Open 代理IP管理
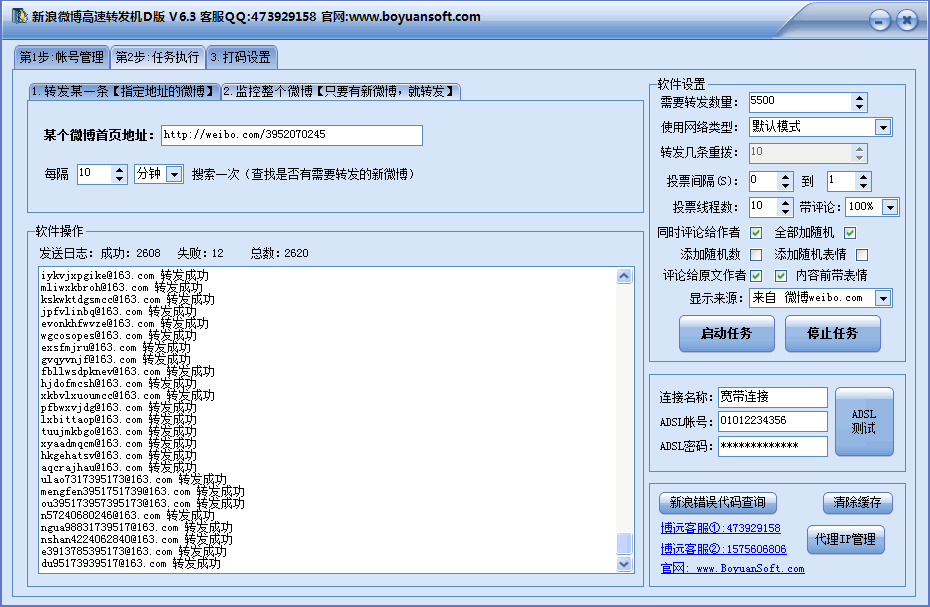930x607 pixels. [x=846, y=539]
